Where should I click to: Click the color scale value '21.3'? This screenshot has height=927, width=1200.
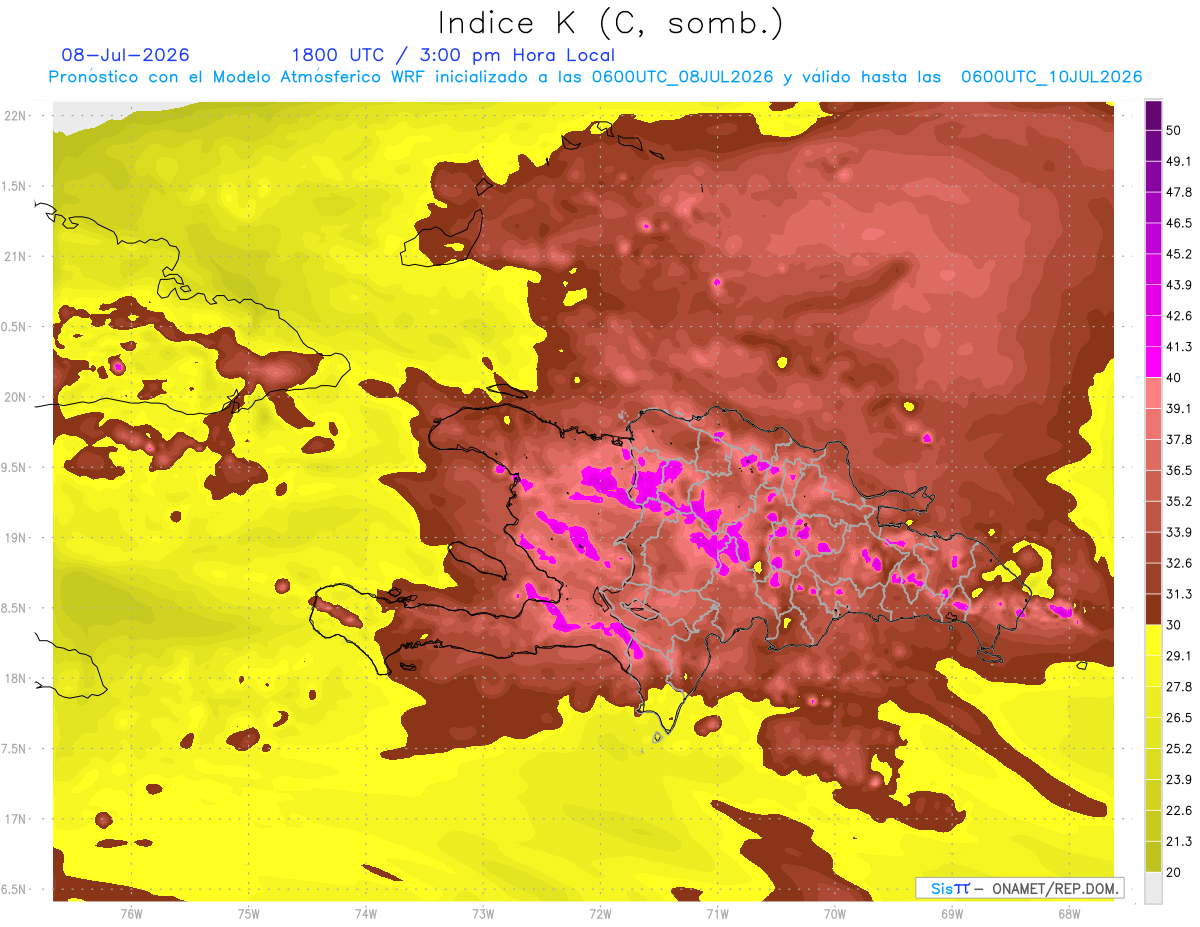pyautogui.click(x=1179, y=842)
